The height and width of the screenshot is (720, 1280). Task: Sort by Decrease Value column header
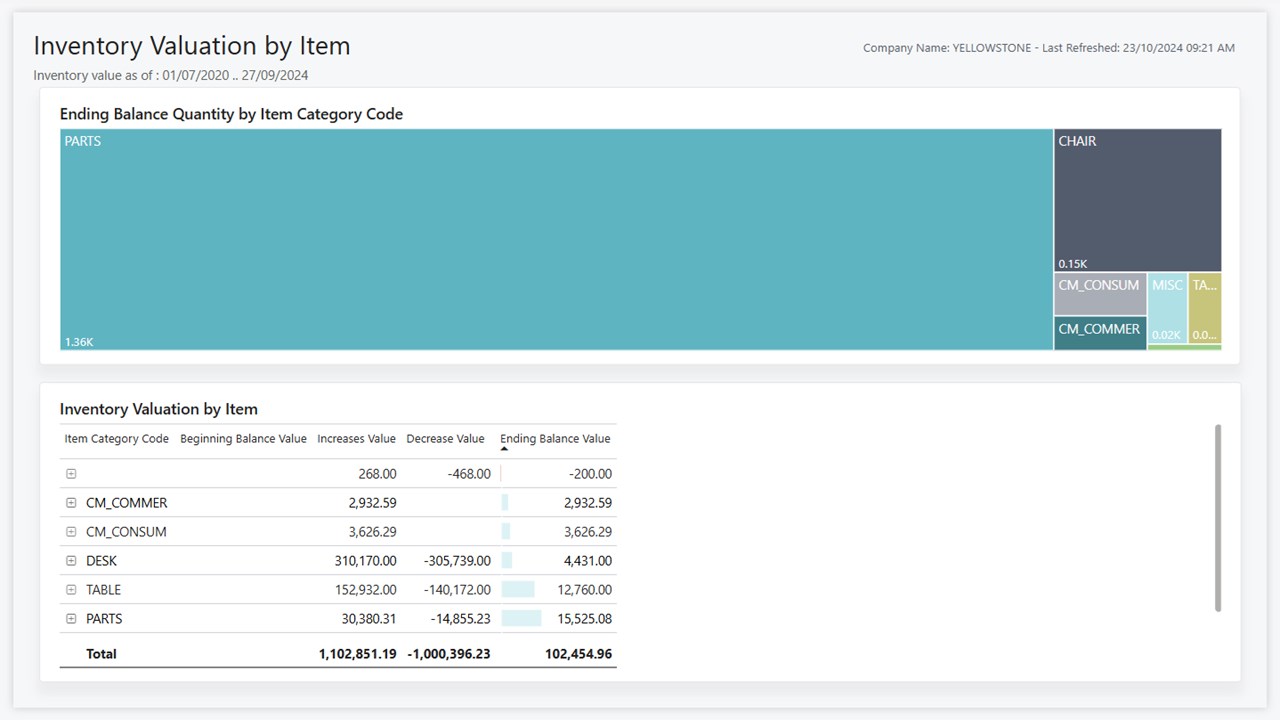[445, 439]
